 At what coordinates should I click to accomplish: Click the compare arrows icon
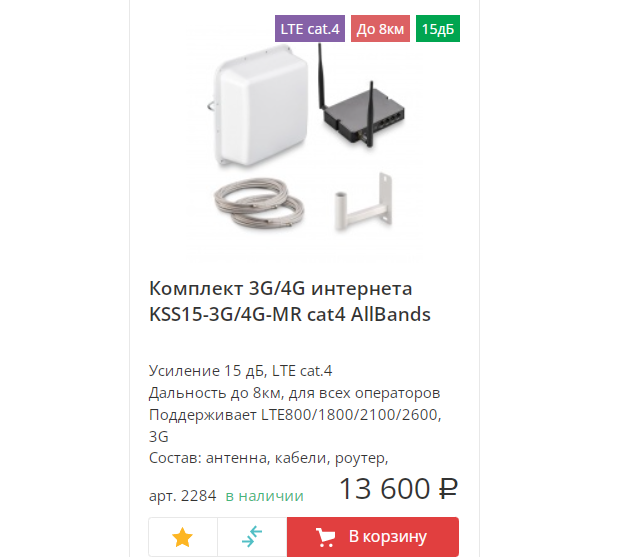point(252,537)
